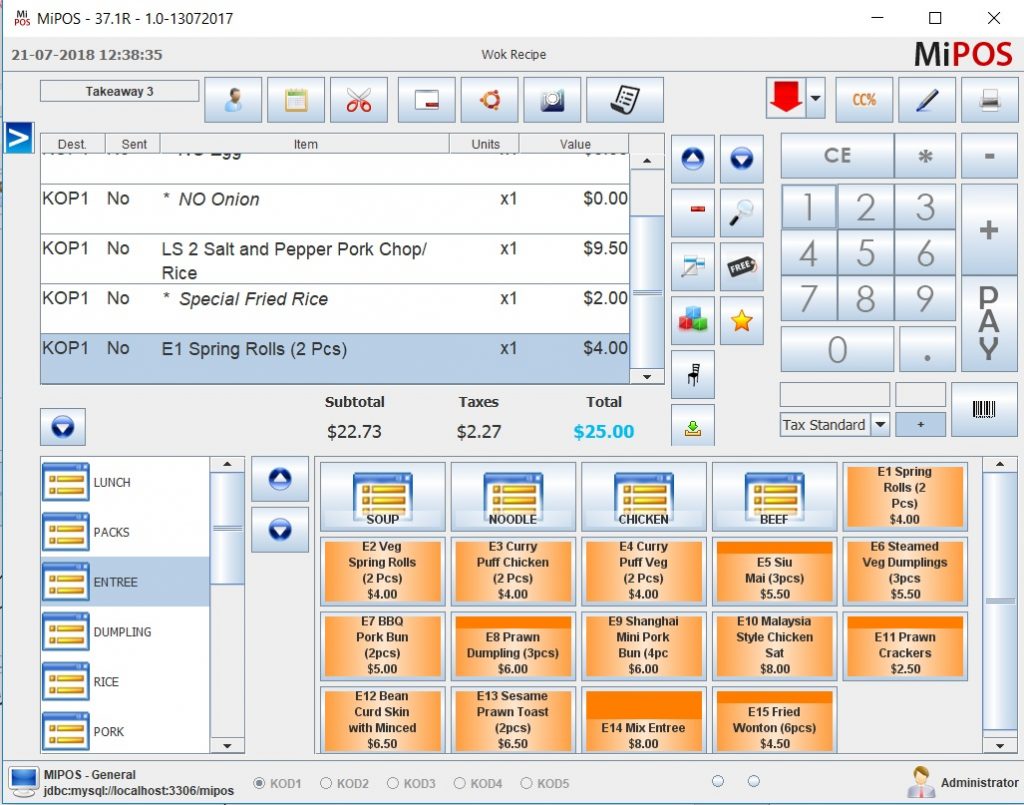Click the blue round arrow below ticket
The width and height of the screenshot is (1024, 805).
[x=63, y=428]
